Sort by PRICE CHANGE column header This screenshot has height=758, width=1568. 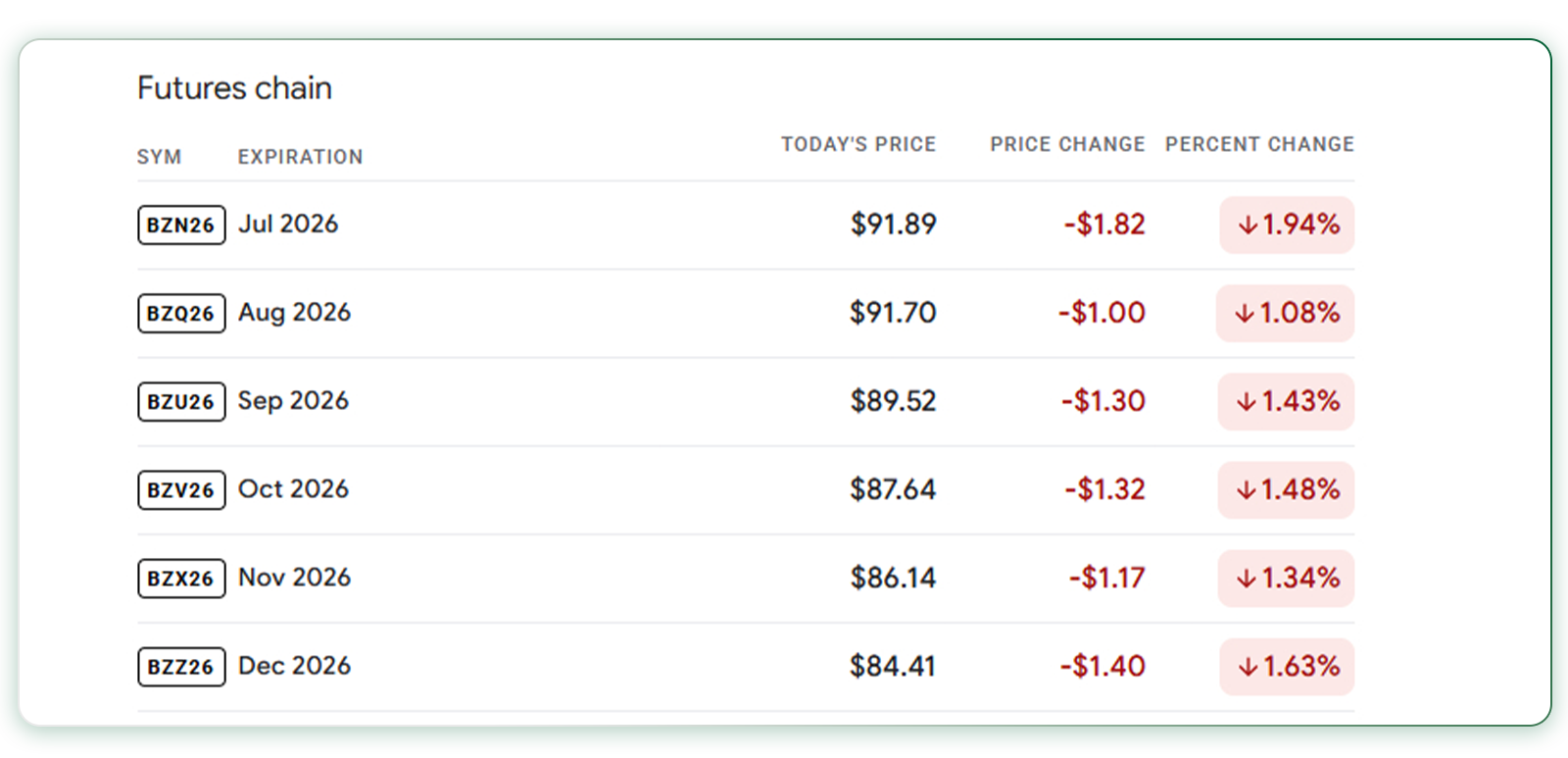click(1067, 144)
